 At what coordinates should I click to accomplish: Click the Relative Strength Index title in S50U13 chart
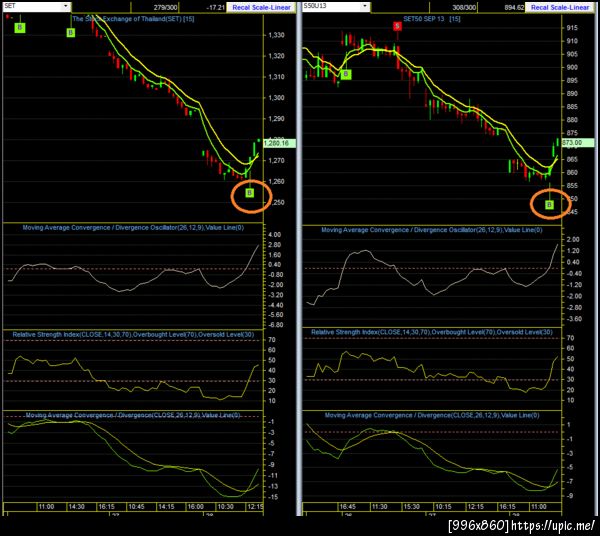(432, 332)
